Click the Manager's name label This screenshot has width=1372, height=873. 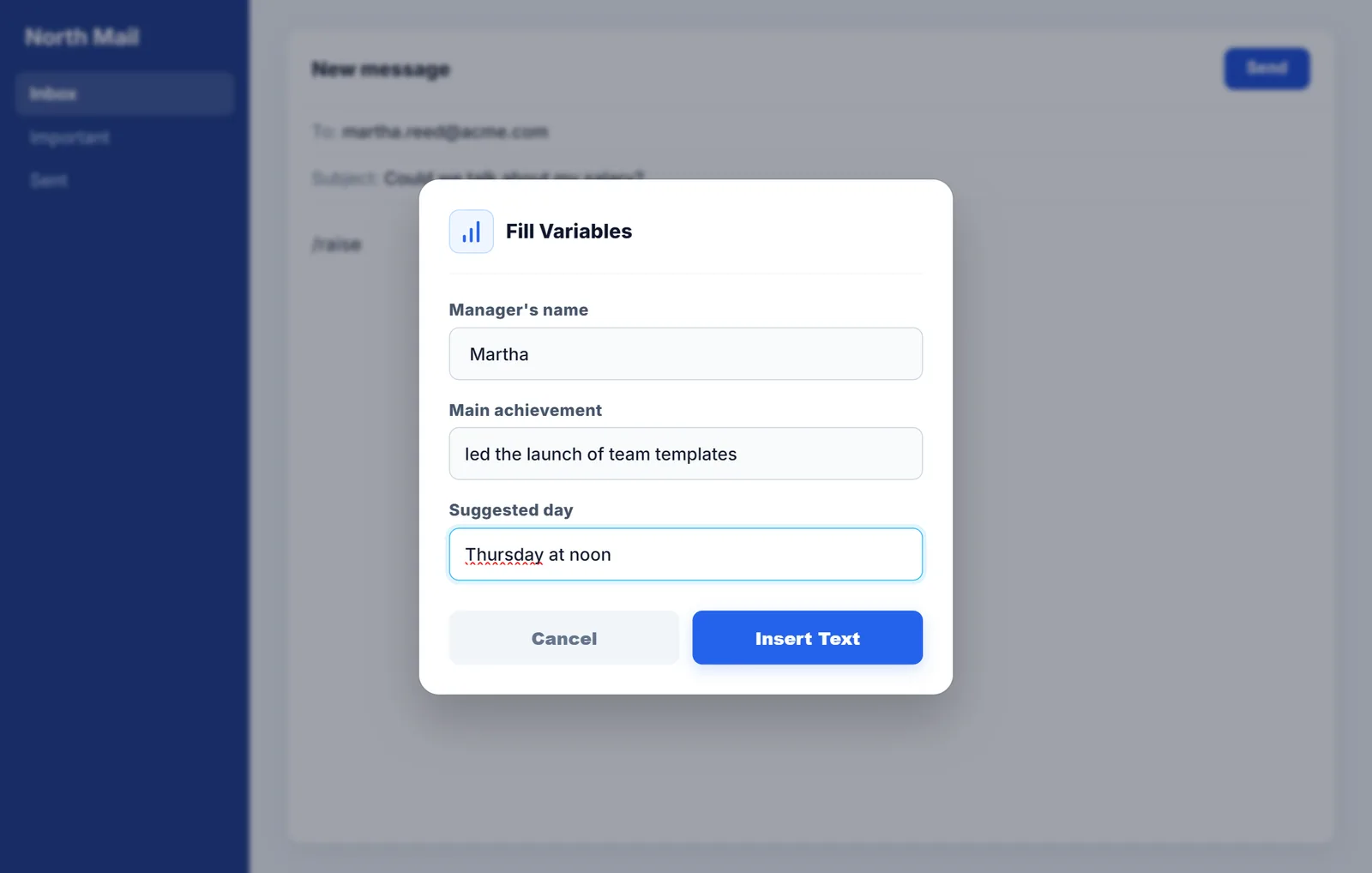(x=519, y=310)
